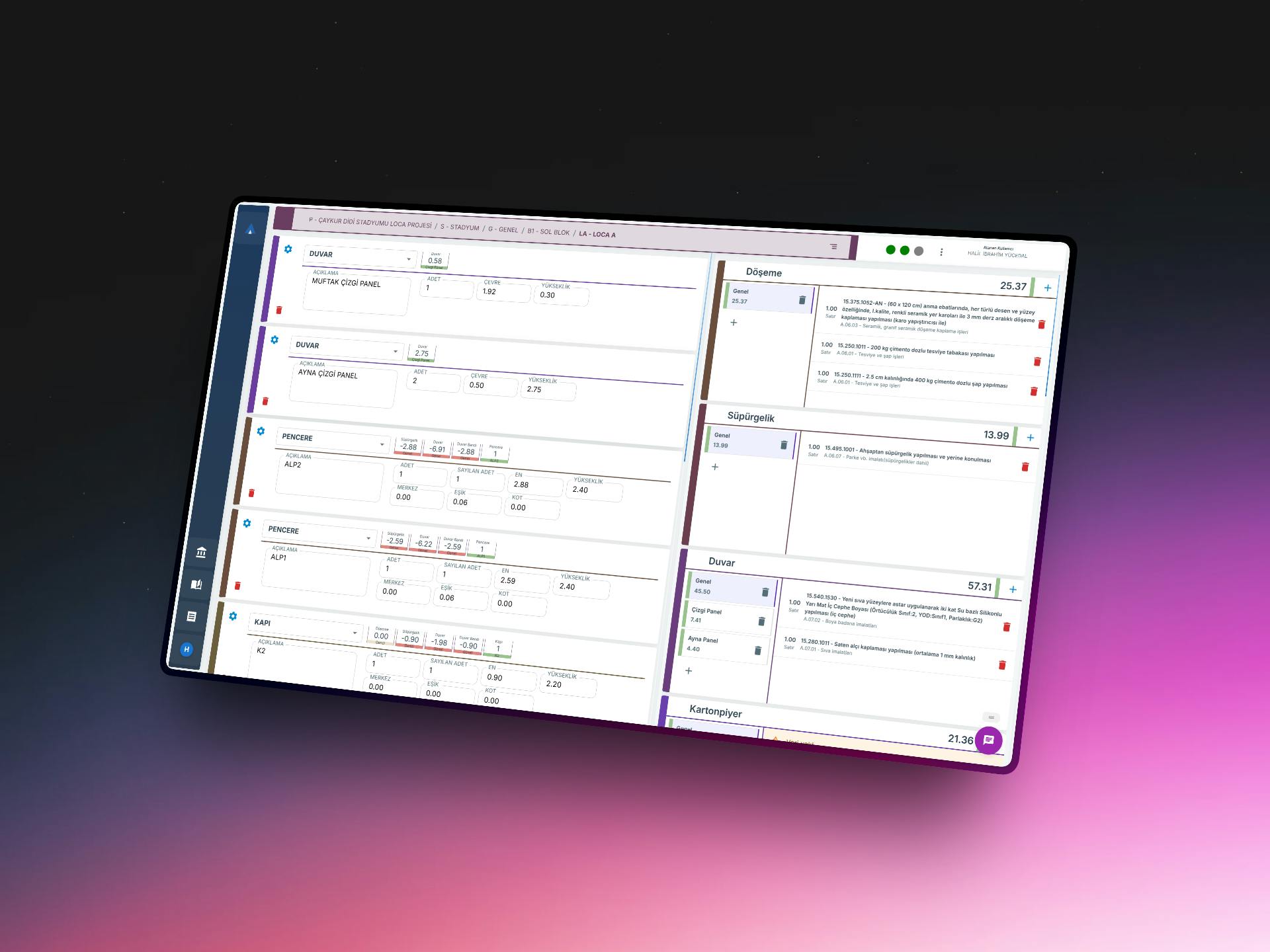Image resolution: width=1270 pixels, height=952 pixels.
Task: Navigate to S - STADYUM breadcrumb
Action: [460, 227]
